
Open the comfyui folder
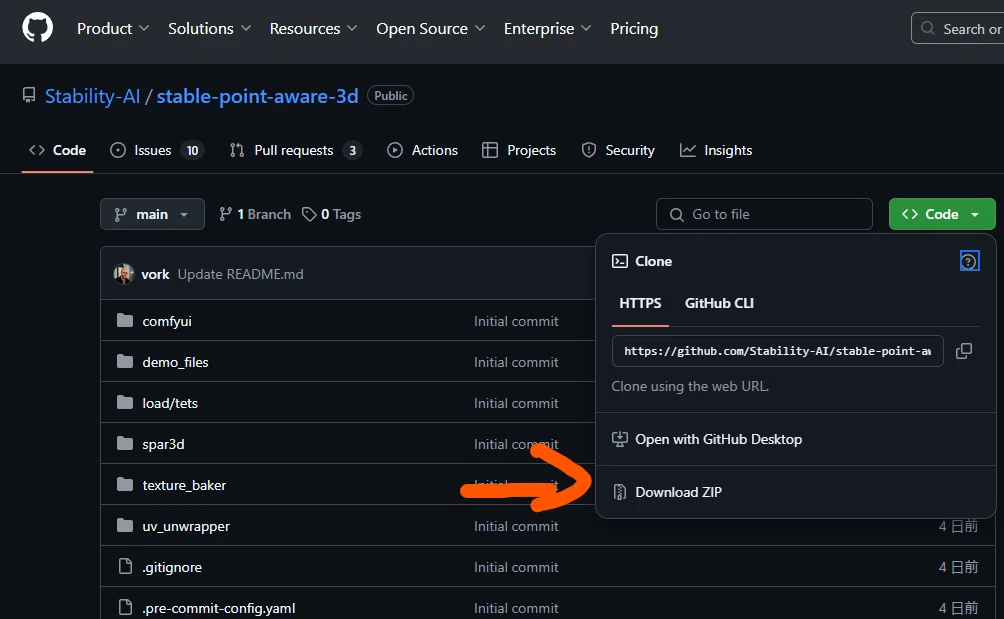click(x=166, y=321)
